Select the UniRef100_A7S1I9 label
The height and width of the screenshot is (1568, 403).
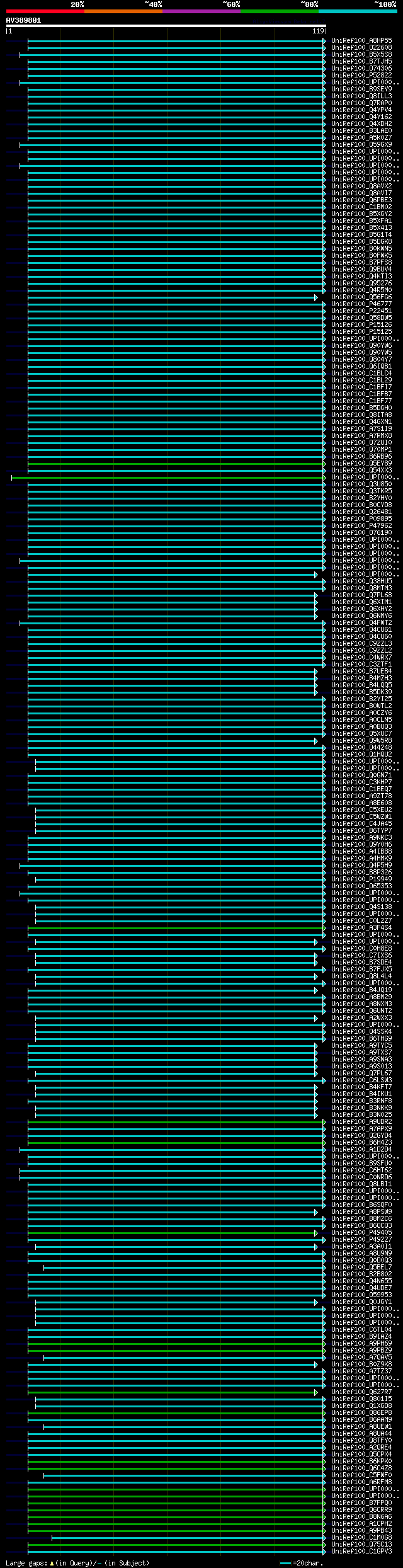tap(361, 428)
